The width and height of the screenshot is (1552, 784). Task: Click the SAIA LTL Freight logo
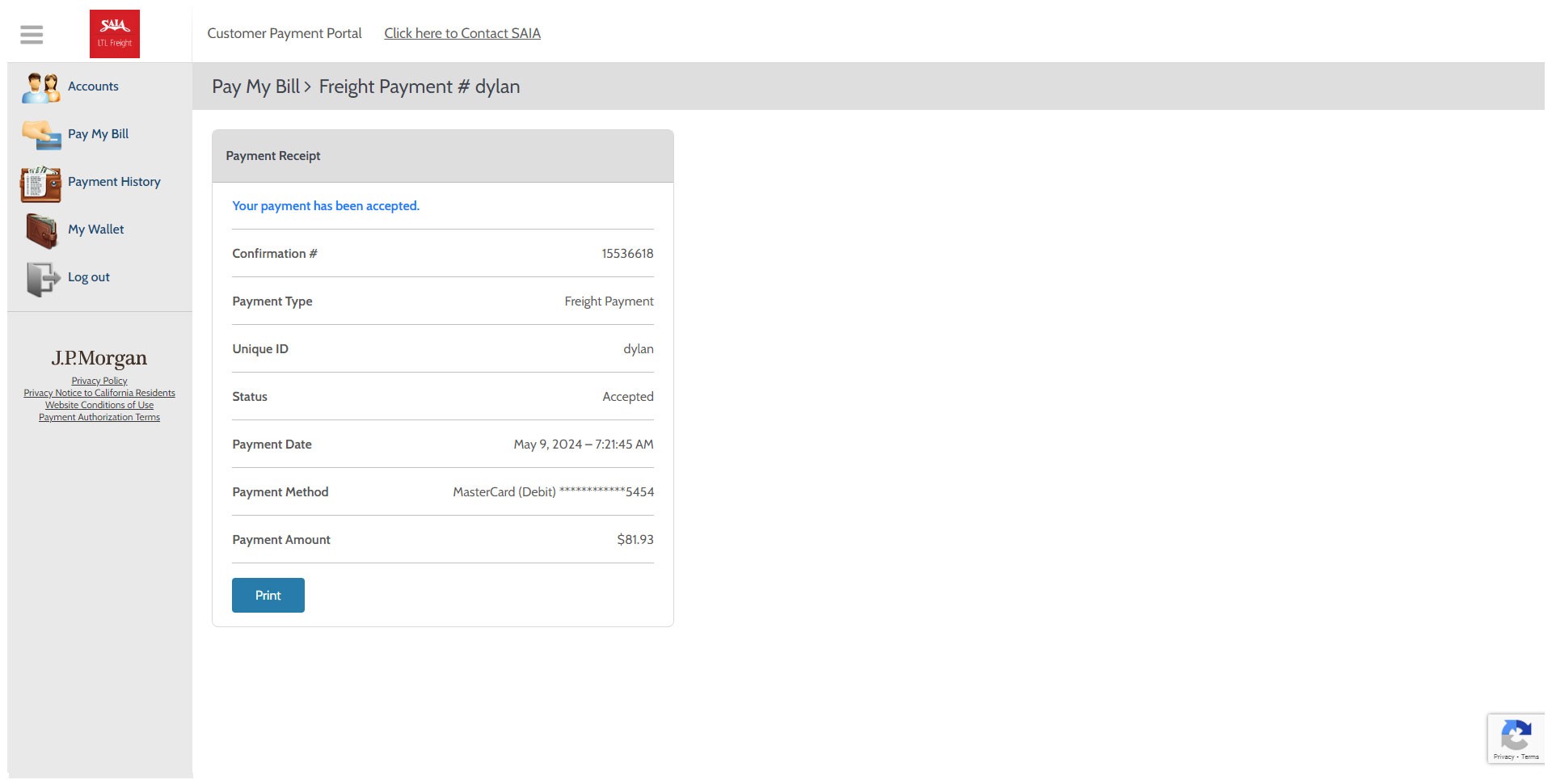115,34
